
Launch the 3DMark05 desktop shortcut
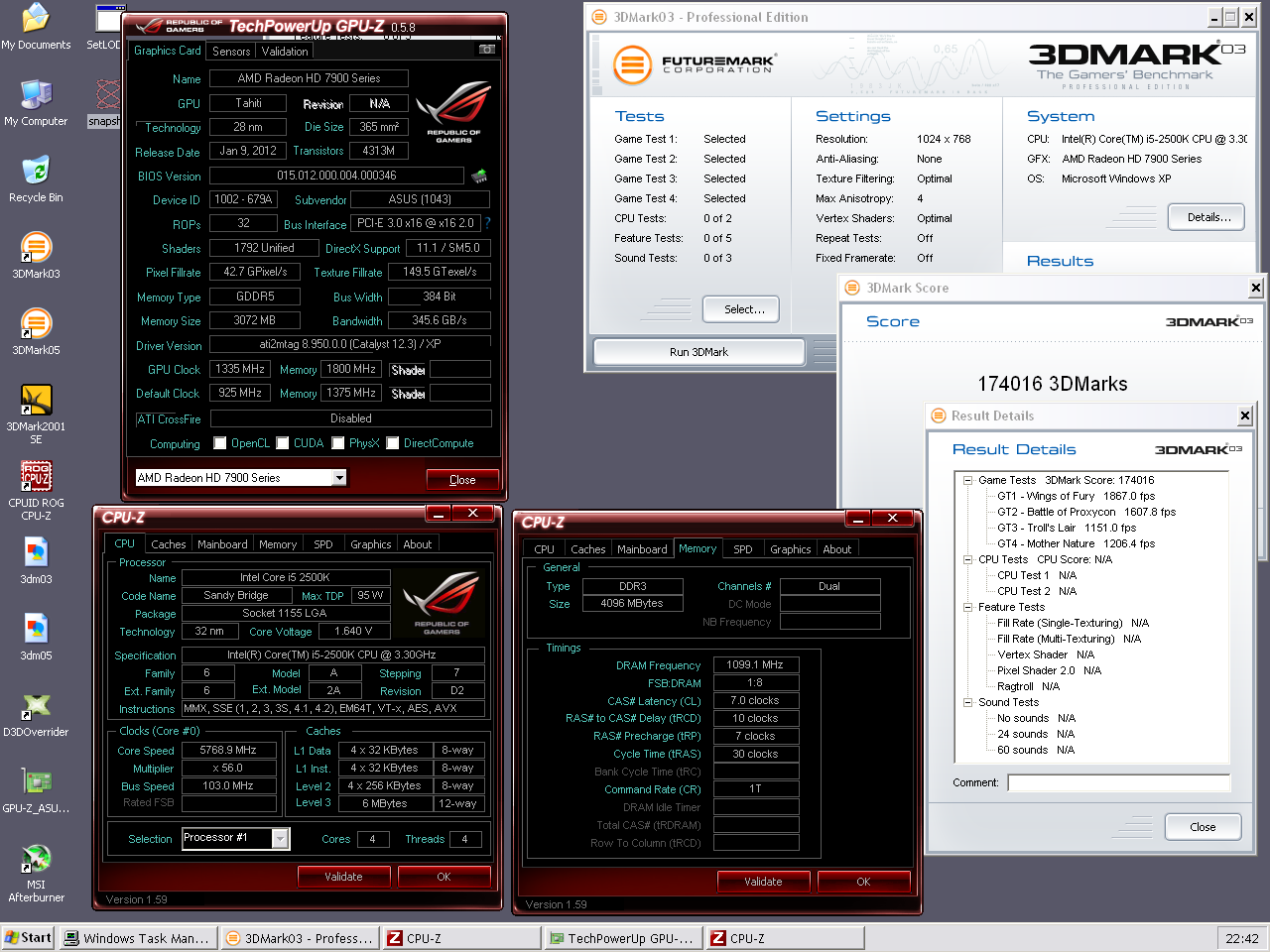click(x=36, y=332)
